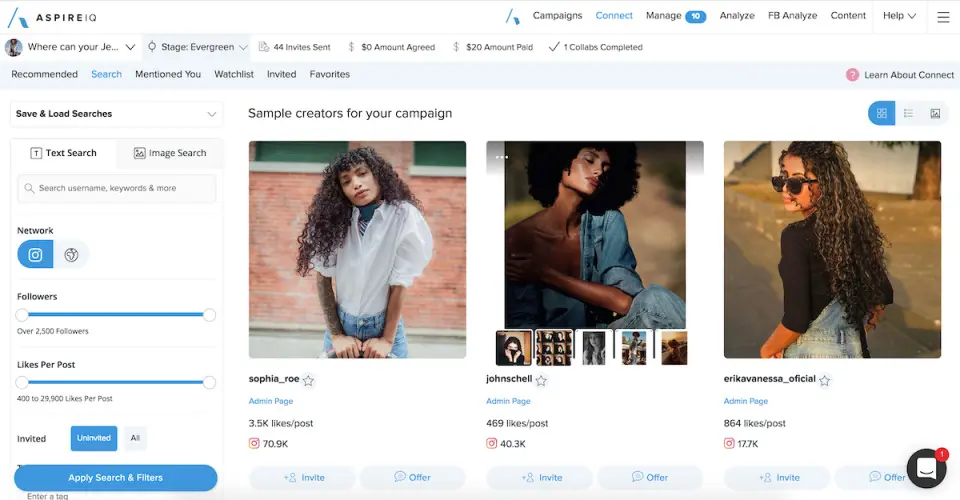Toggle the Uninvited filter
960x500 pixels.
(x=94, y=438)
